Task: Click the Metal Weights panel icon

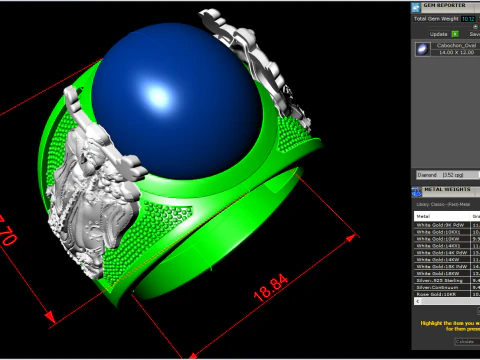Action: (416, 191)
